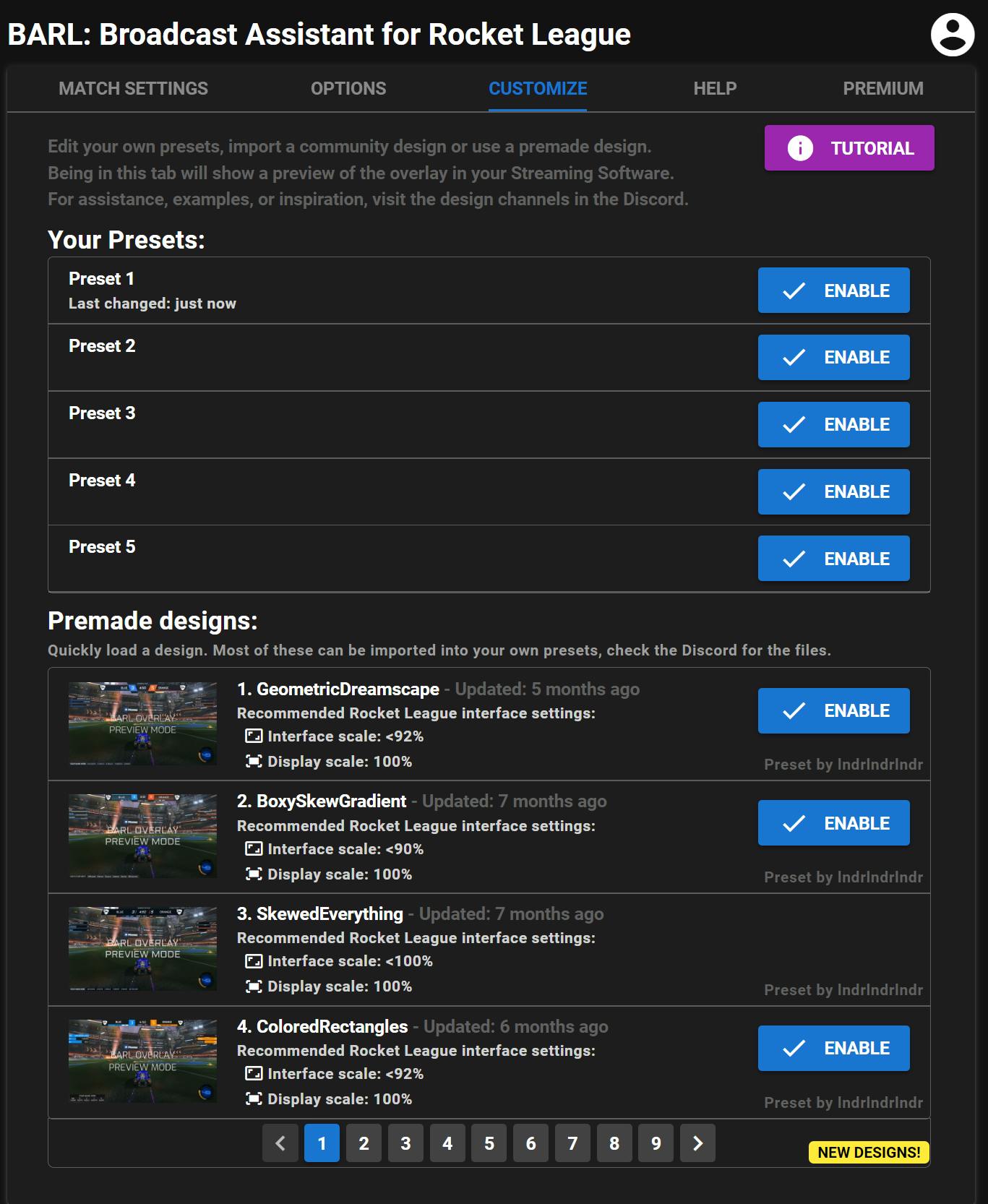988x1204 pixels.
Task: Enable the GeometricDreamscape premade design
Action: pyautogui.click(x=833, y=711)
